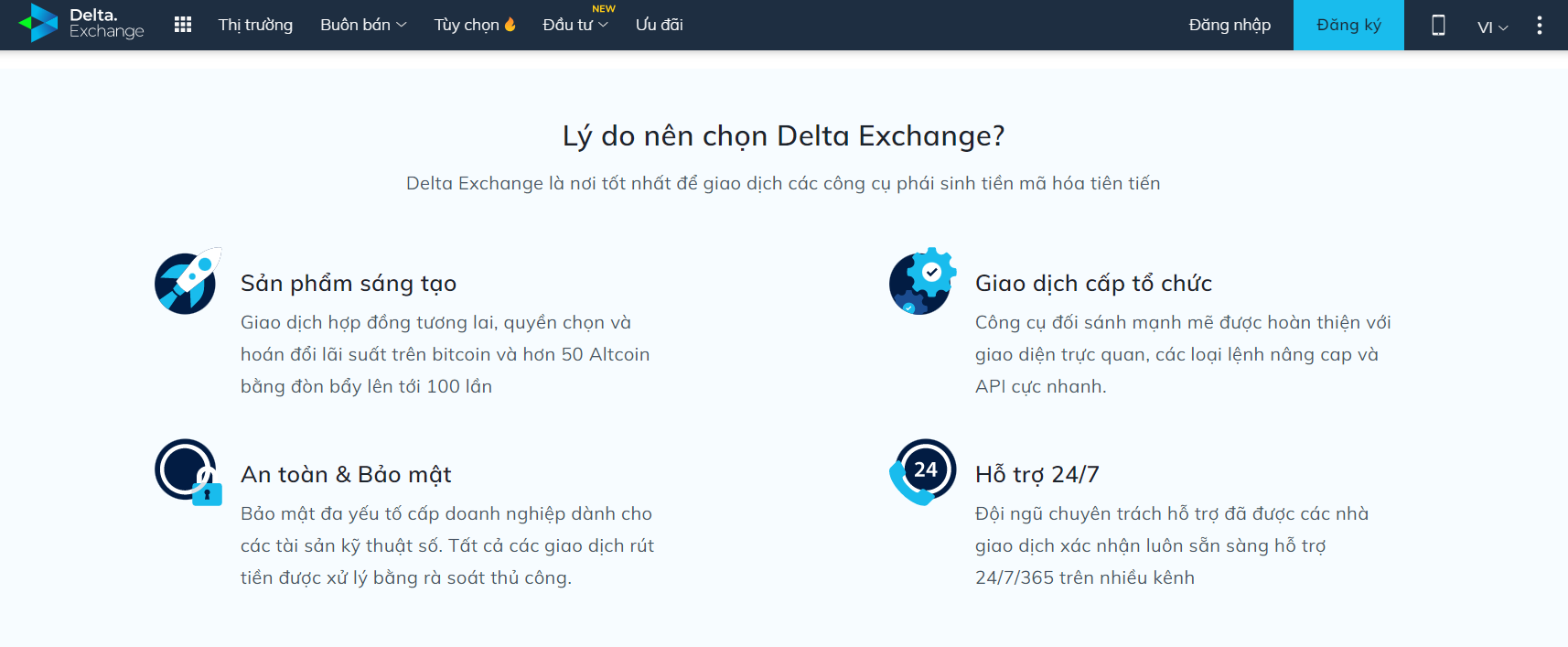Open Thị trường menu item
Image resolution: width=1568 pixels, height=647 pixels.
255,25
